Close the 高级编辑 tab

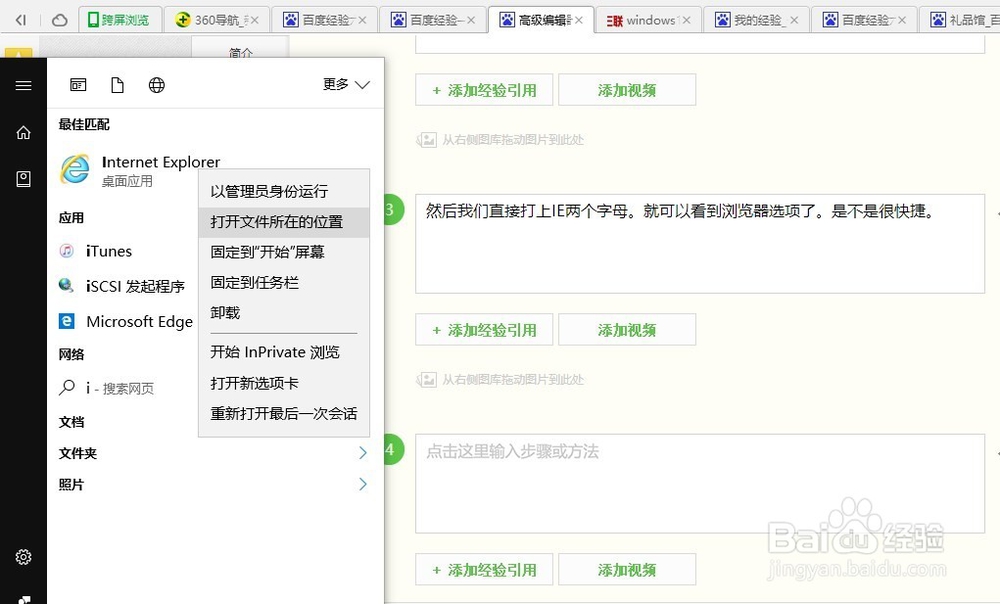pos(578,20)
